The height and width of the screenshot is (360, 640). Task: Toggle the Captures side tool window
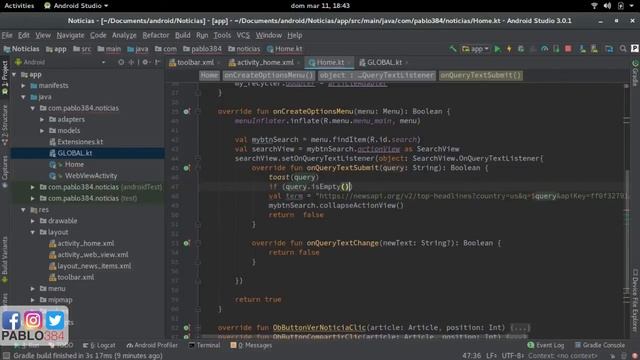tap(5, 171)
